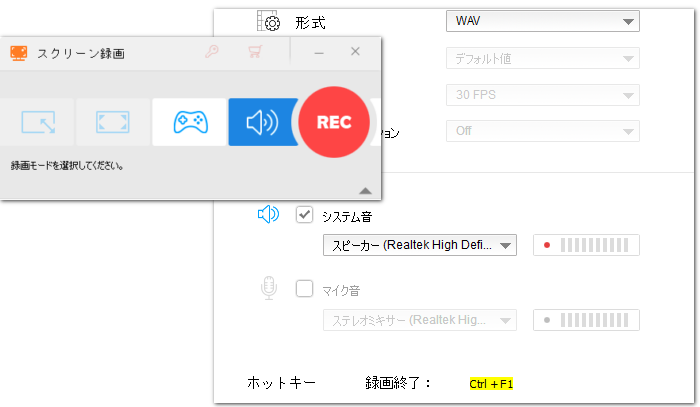
Task: Select game recording mode icon
Action: click(190, 122)
